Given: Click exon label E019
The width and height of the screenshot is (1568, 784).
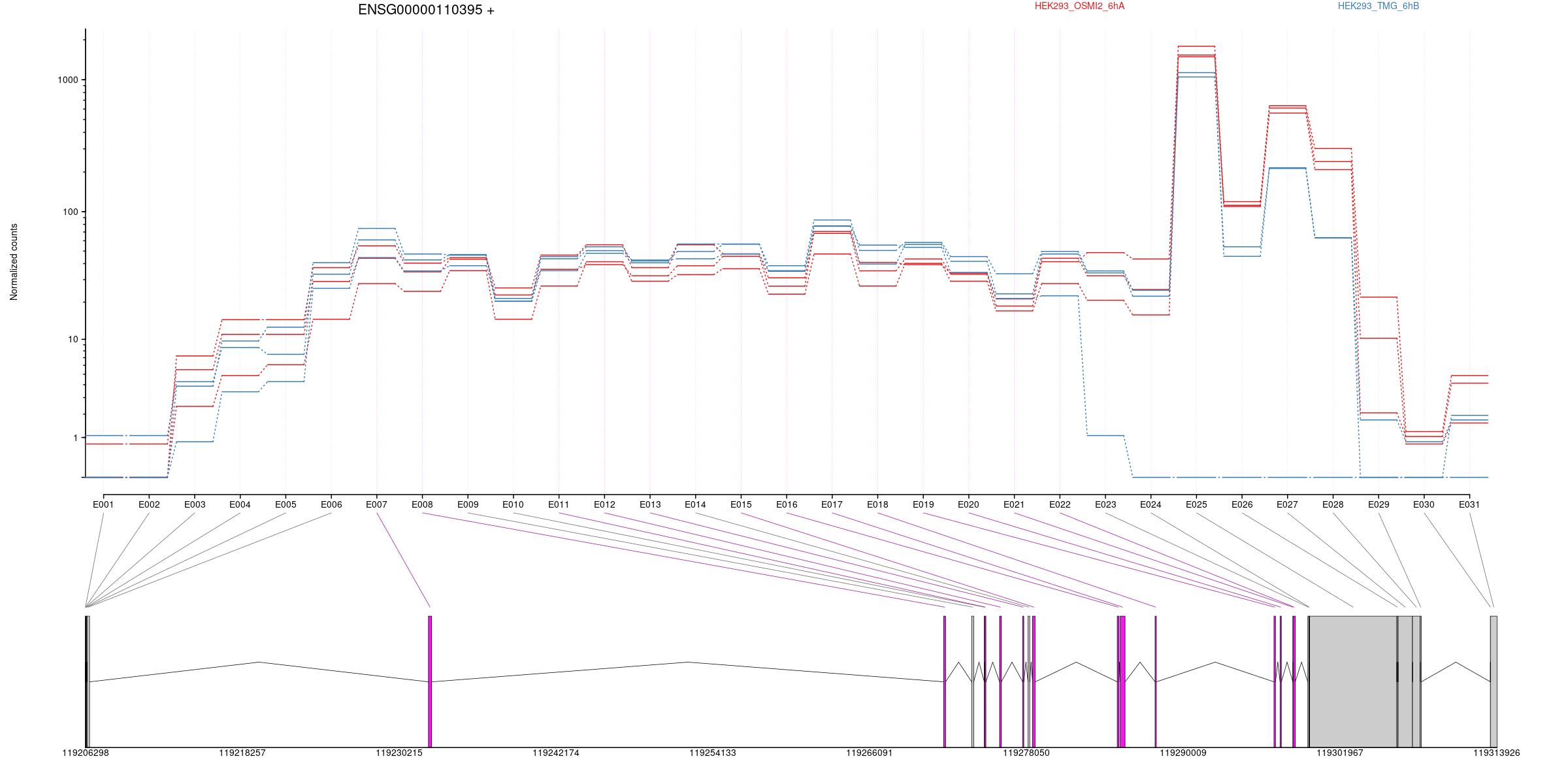Looking at the screenshot, I should (x=923, y=504).
